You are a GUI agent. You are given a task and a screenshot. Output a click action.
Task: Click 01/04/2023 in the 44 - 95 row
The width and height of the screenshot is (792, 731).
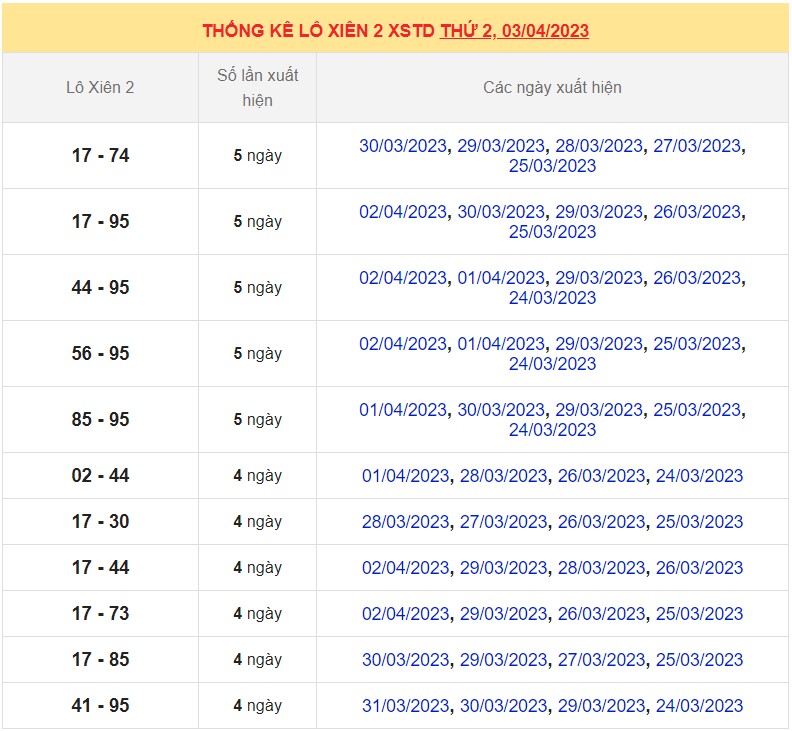click(501, 278)
